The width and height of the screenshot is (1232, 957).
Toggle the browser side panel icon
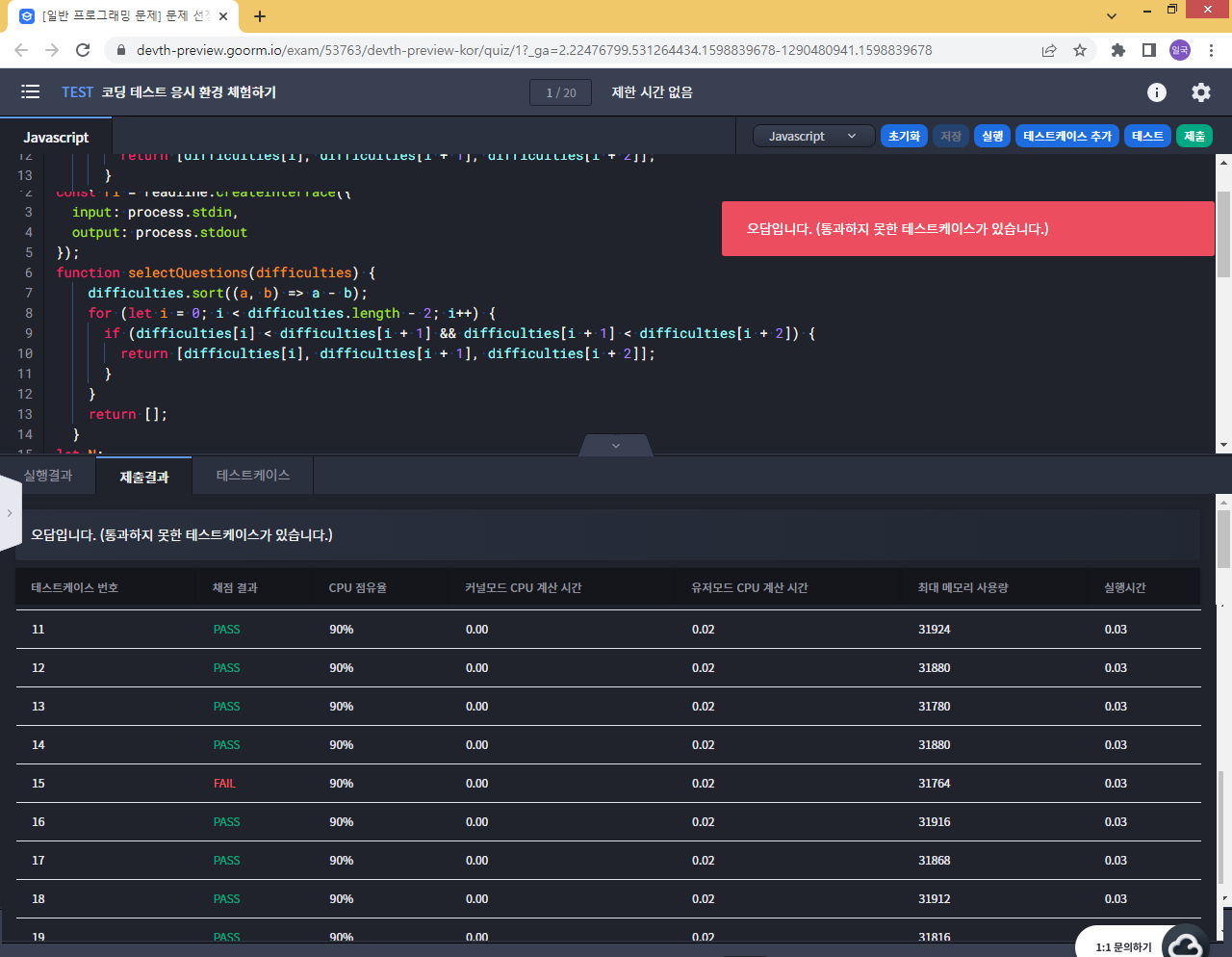pos(1149,50)
